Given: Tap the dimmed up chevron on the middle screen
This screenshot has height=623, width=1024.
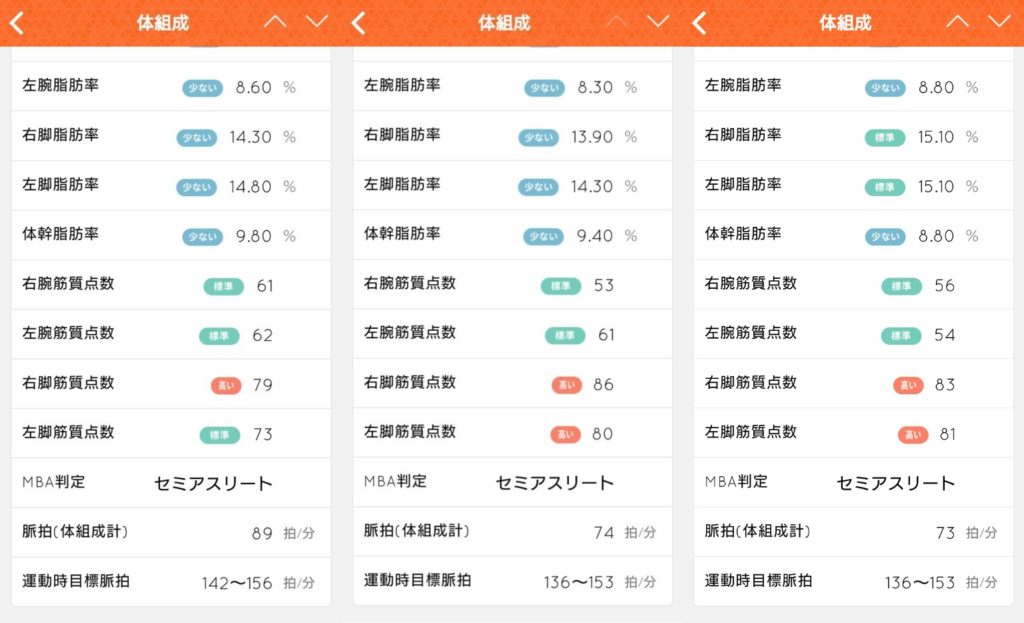Looking at the screenshot, I should pos(616,22).
